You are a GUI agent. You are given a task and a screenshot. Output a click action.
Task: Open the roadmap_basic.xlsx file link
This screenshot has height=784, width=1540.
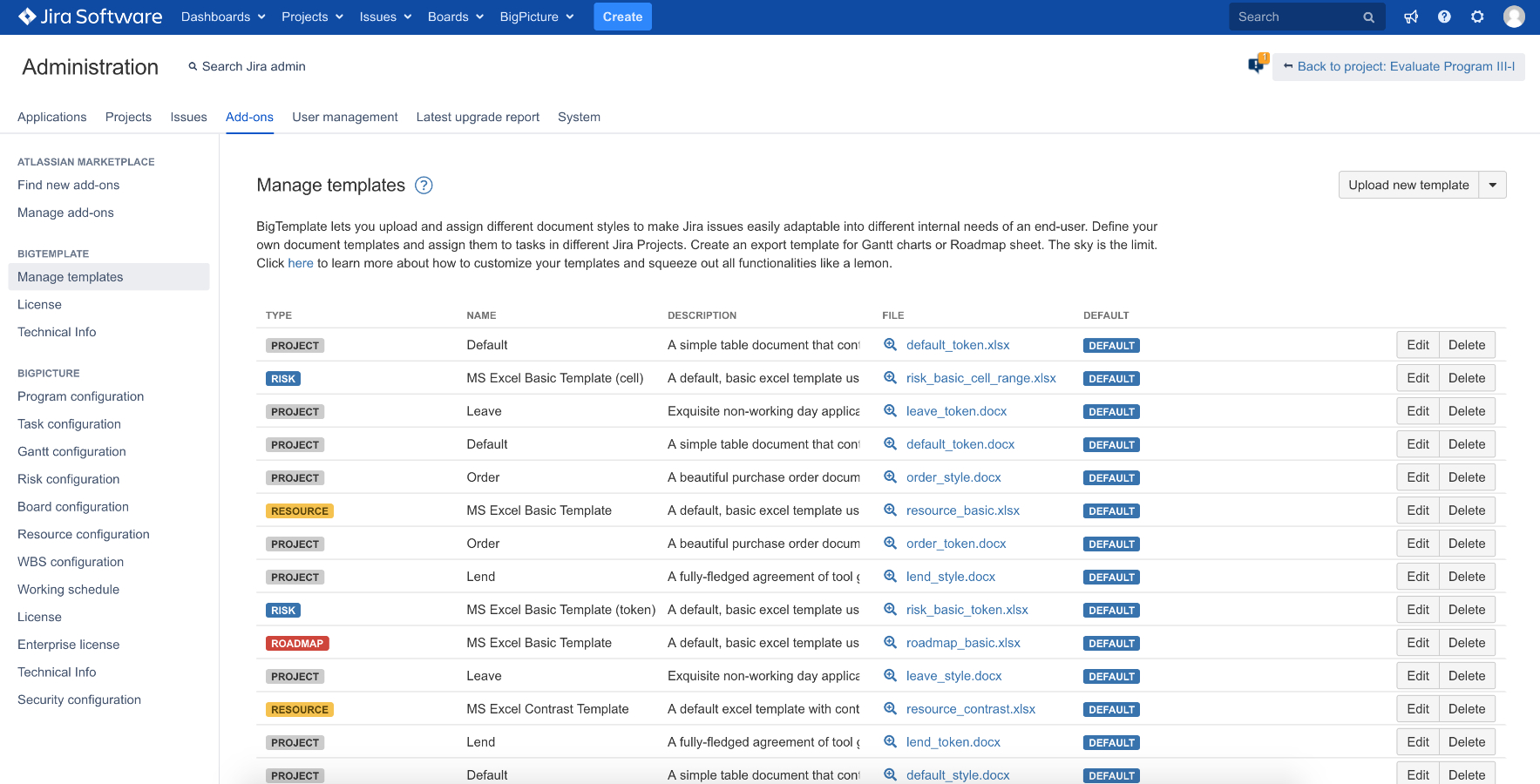963,643
